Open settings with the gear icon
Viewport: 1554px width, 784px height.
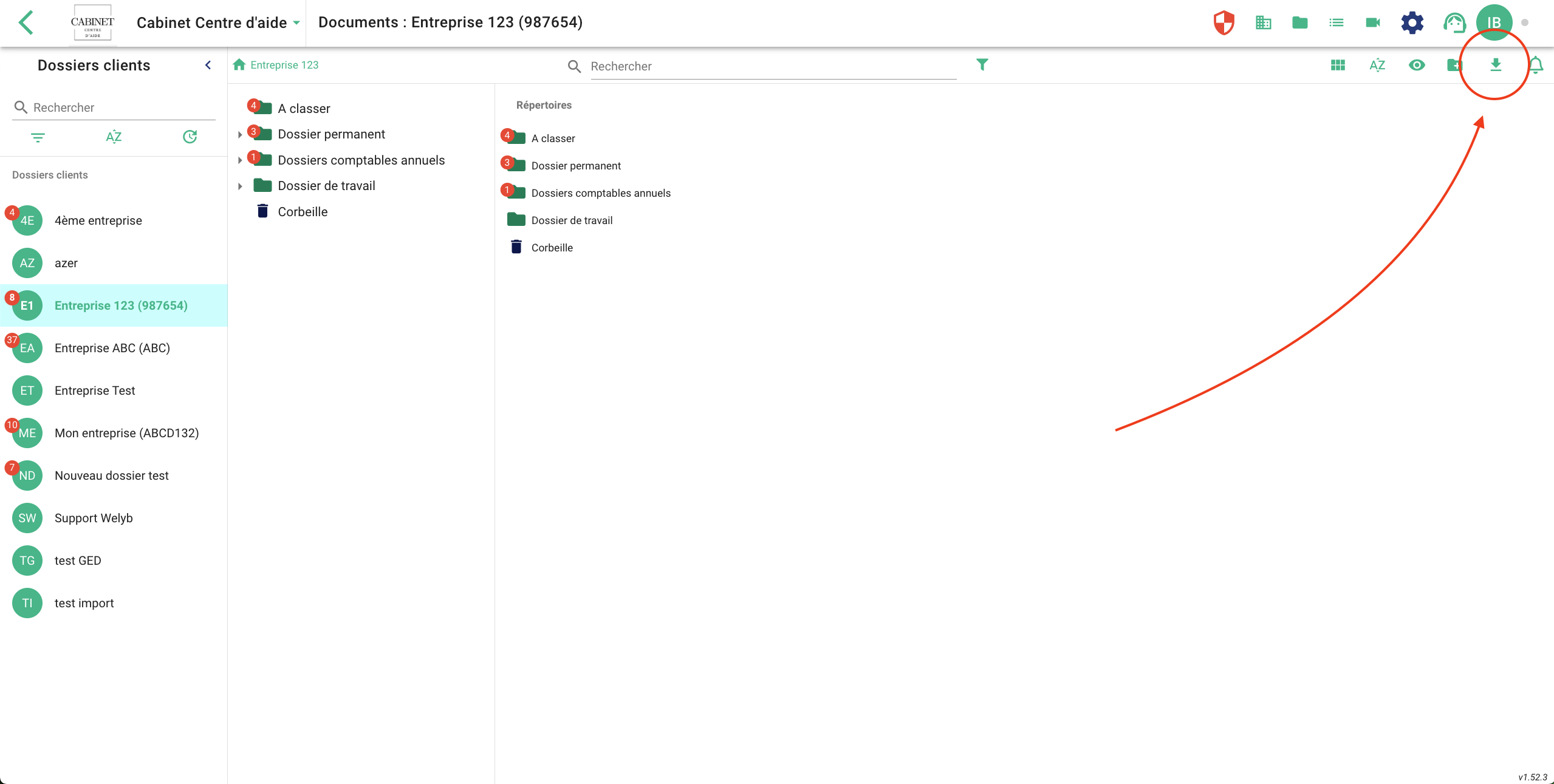[1412, 23]
